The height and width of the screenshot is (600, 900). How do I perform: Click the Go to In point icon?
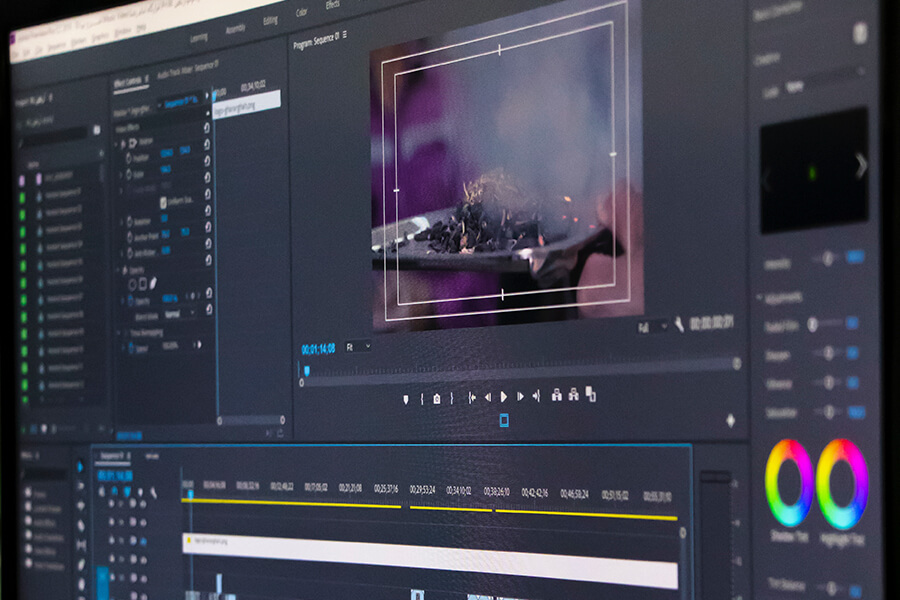coord(471,397)
